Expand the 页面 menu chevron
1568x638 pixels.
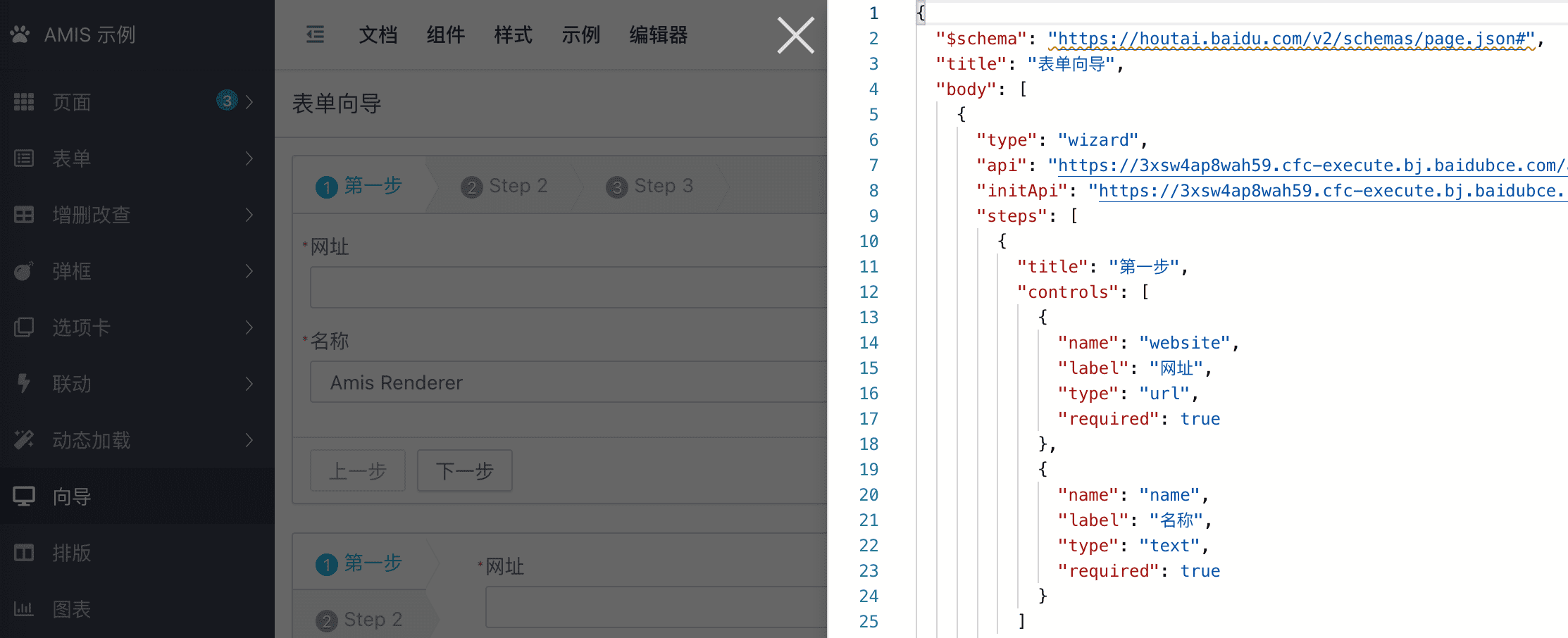click(x=249, y=102)
